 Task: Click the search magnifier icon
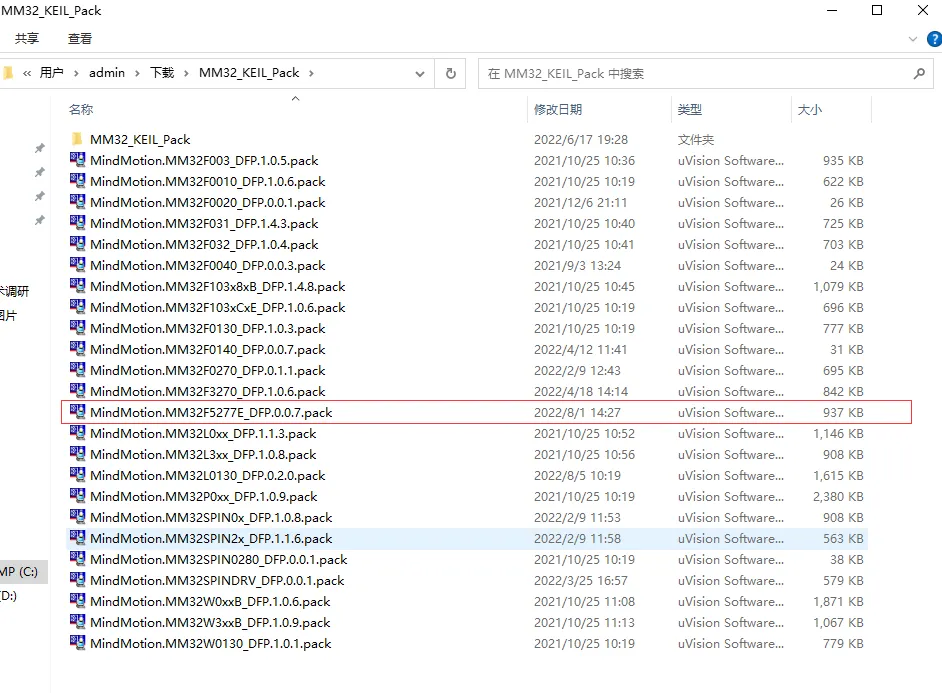click(919, 73)
